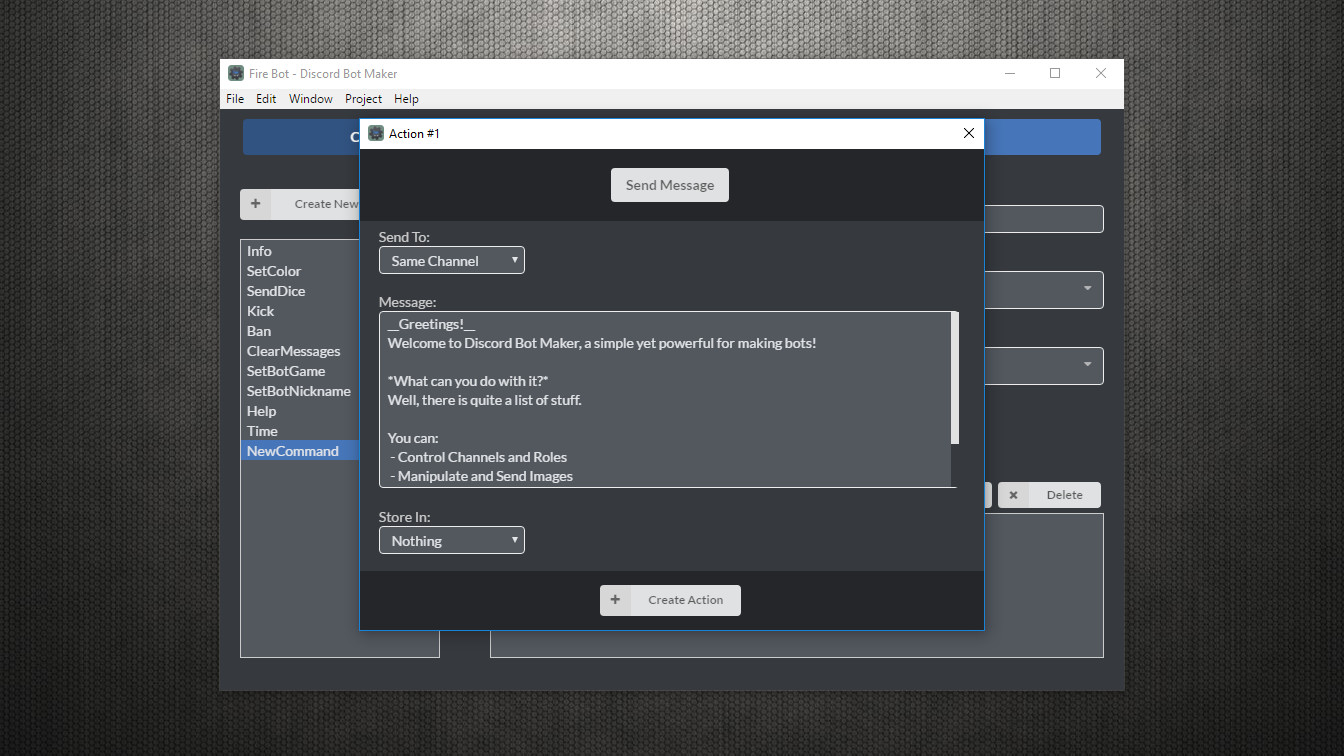Click the plus icon on Create Action button

click(x=615, y=600)
